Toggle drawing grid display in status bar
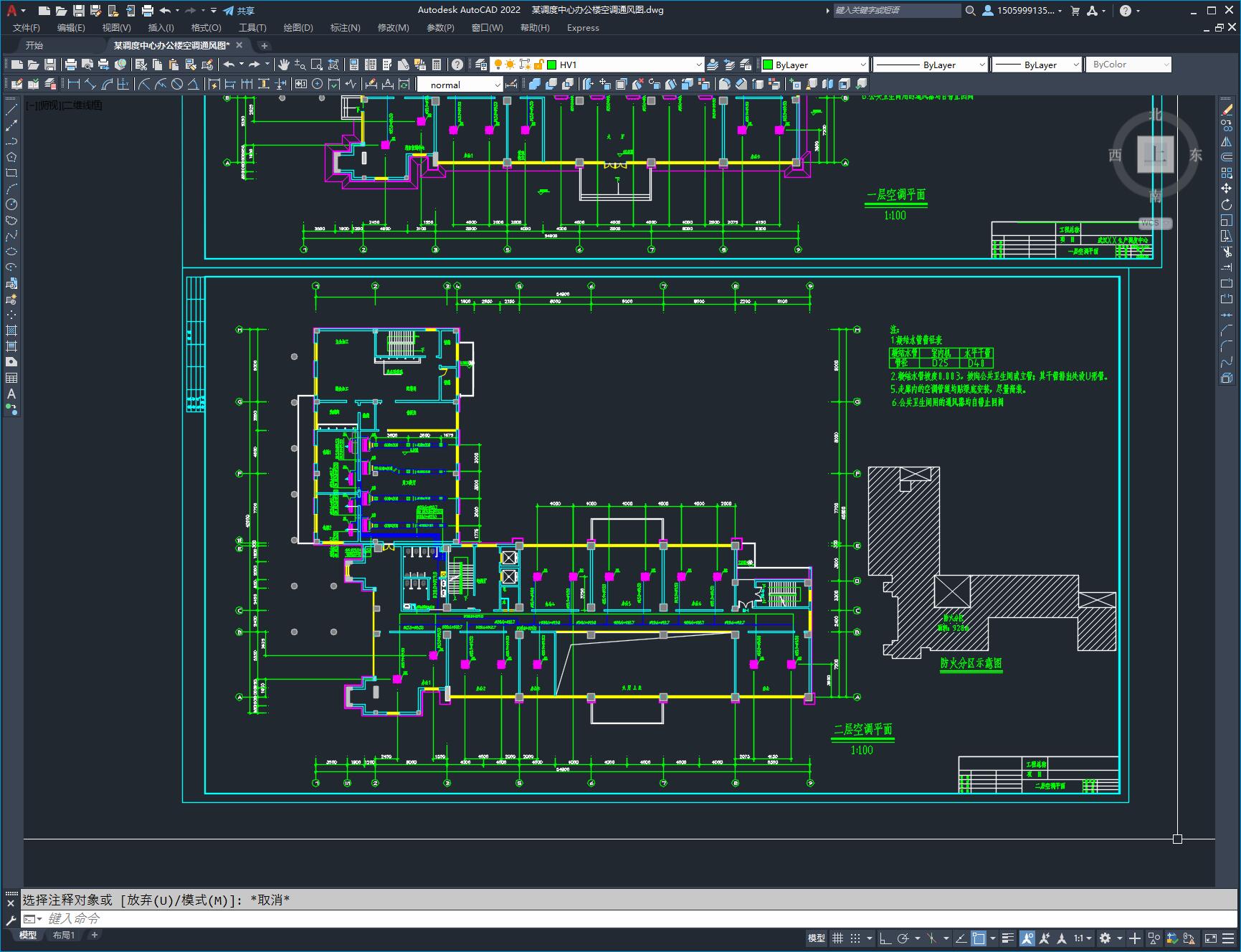This screenshot has width=1241, height=952. coord(837,938)
